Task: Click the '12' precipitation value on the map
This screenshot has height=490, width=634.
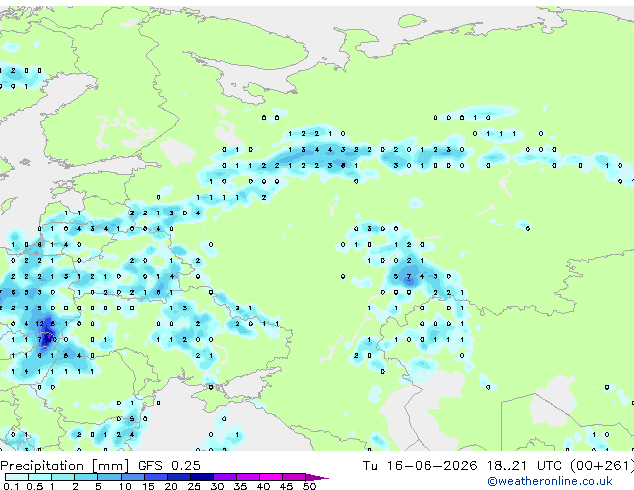Action: pyautogui.click(x=39, y=324)
